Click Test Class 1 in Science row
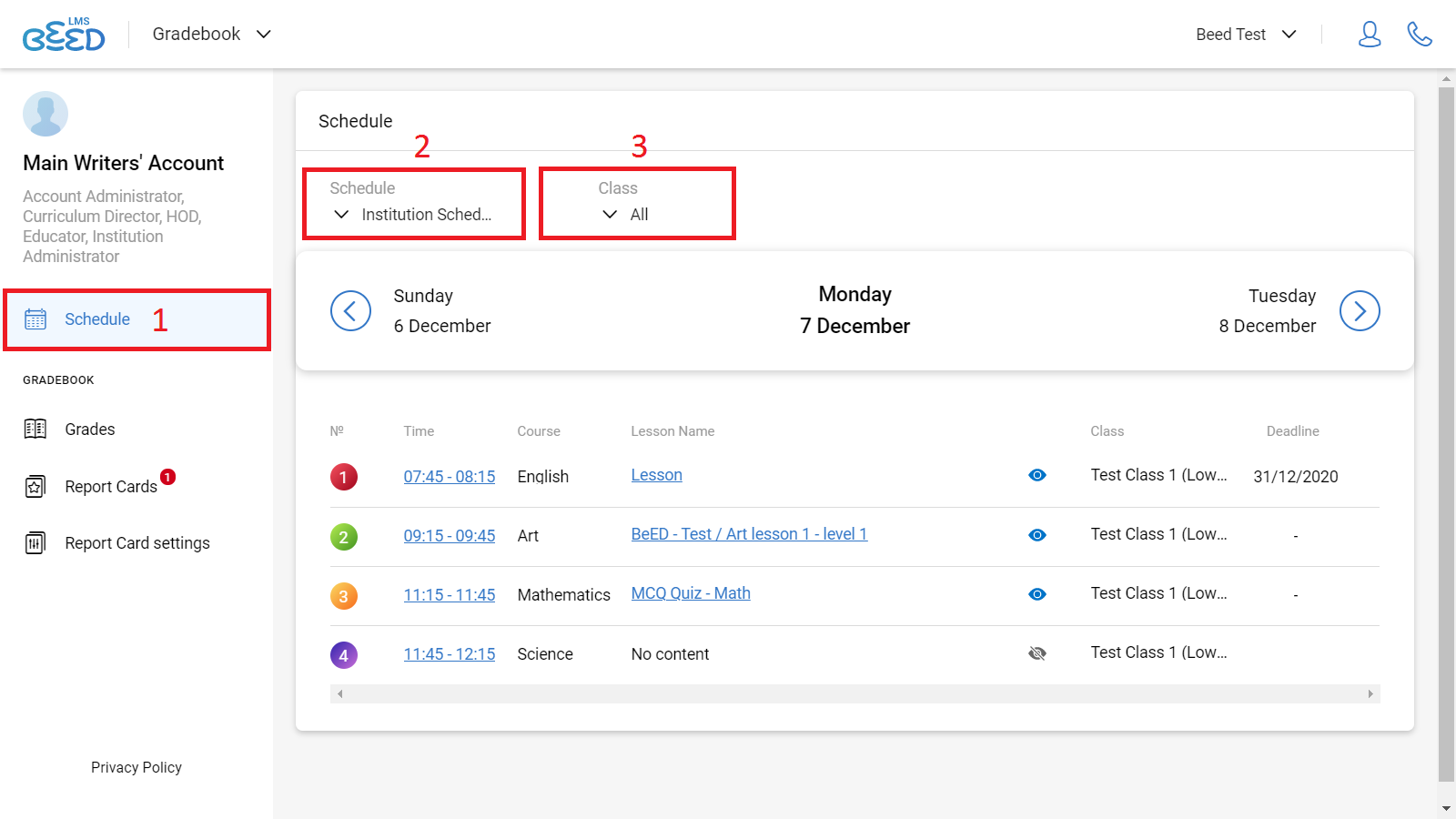 coord(1158,652)
